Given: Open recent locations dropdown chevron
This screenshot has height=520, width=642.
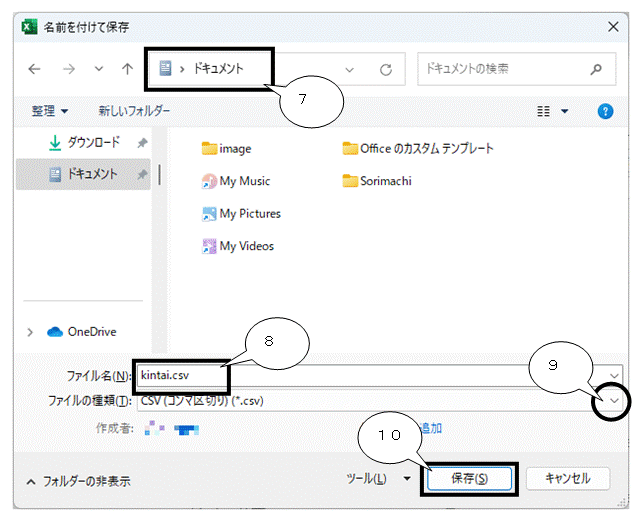Looking at the screenshot, I should [x=349, y=70].
